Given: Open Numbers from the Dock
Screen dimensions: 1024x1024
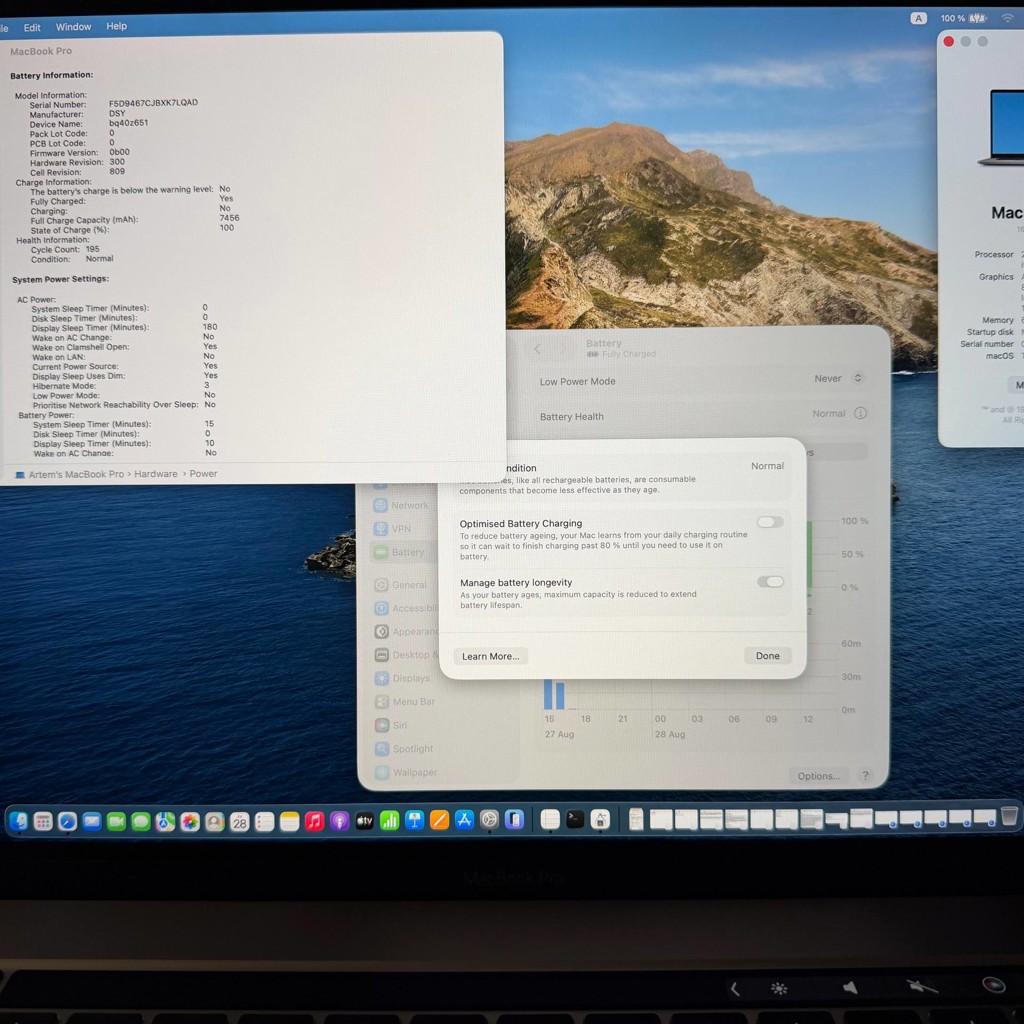Looking at the screenshot, I should (x=389, y=820).
